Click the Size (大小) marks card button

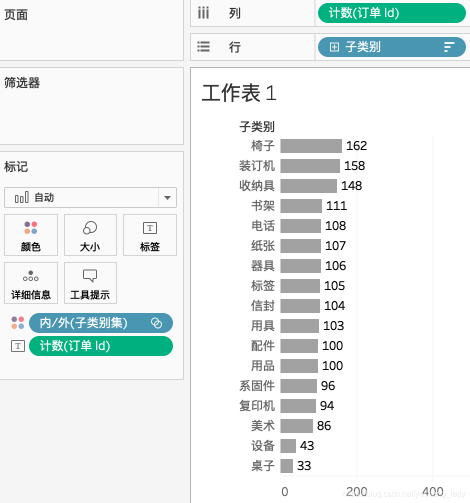click(x=90, y=235)
